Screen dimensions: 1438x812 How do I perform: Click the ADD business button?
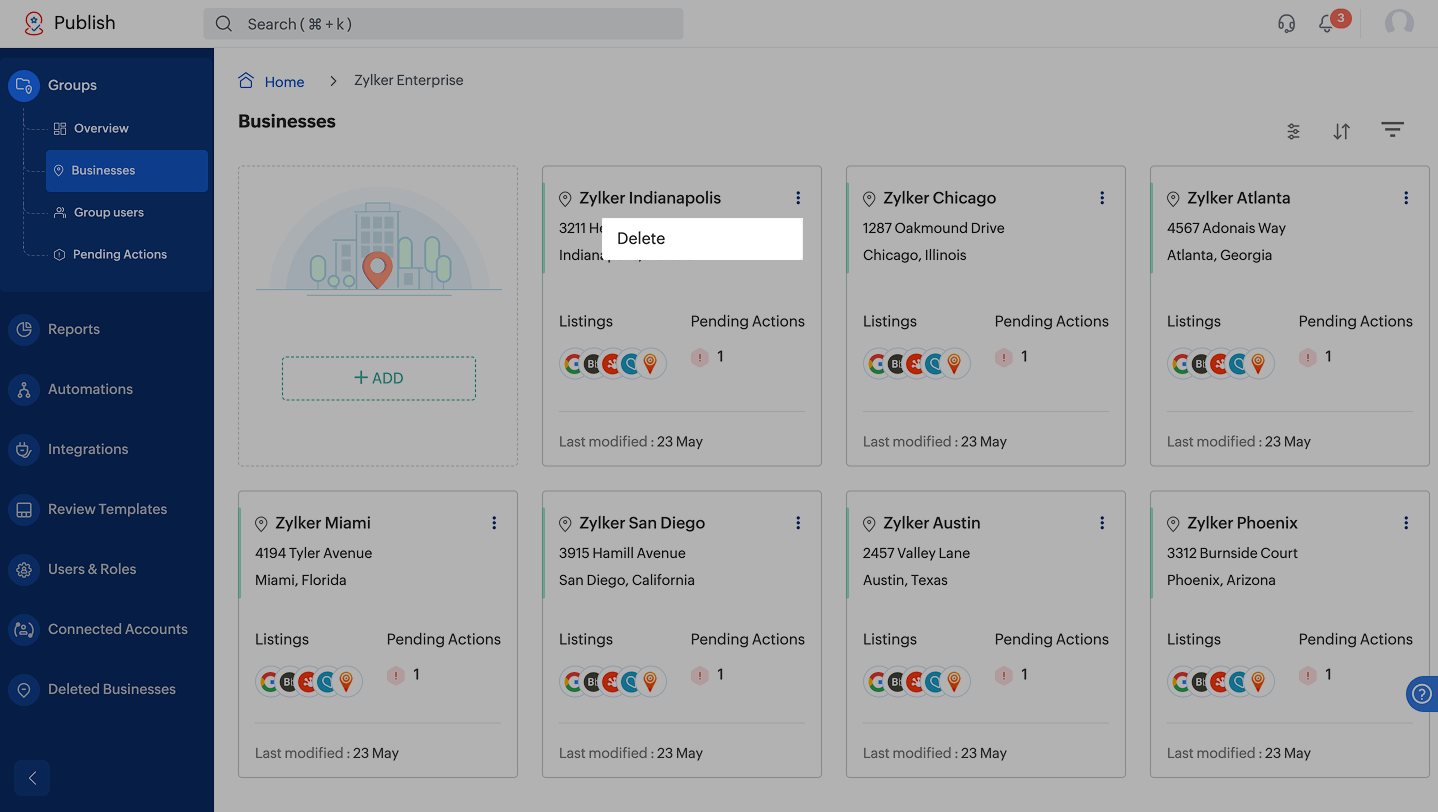click(x=378, y=378)
